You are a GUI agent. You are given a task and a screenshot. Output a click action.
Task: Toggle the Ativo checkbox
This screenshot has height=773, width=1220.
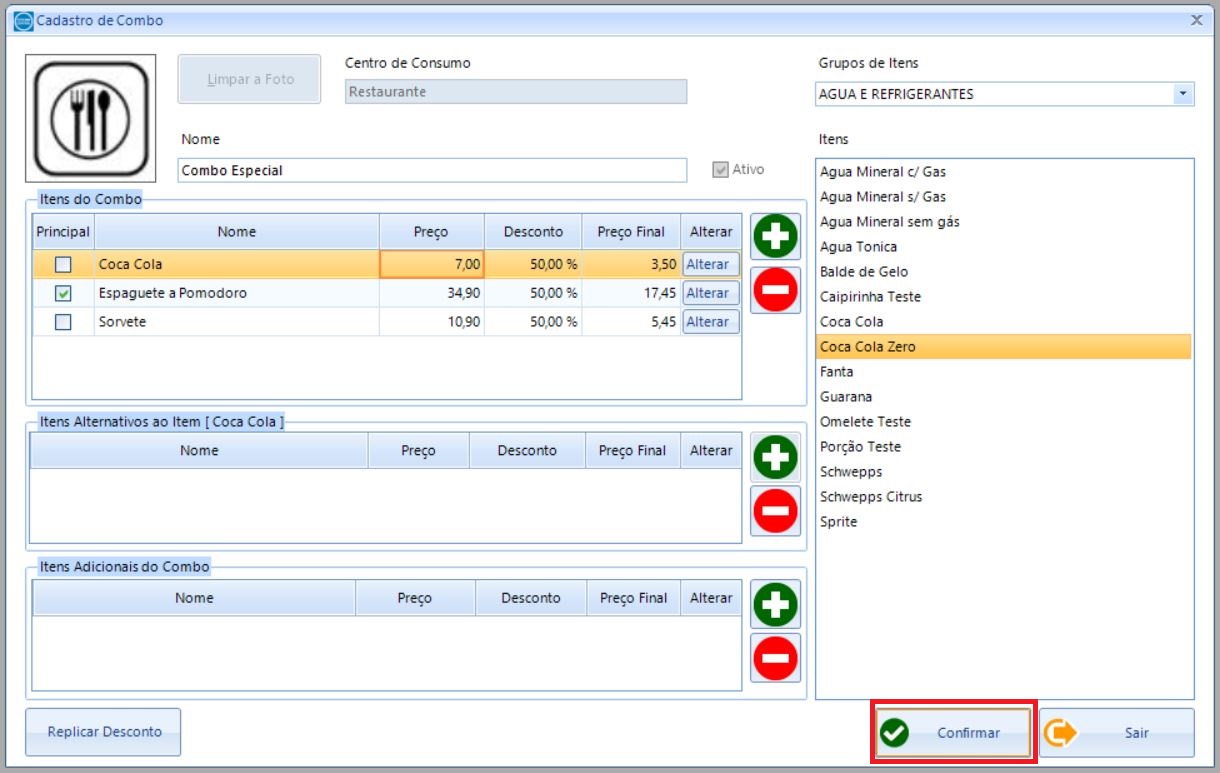(x=720, y=170)
